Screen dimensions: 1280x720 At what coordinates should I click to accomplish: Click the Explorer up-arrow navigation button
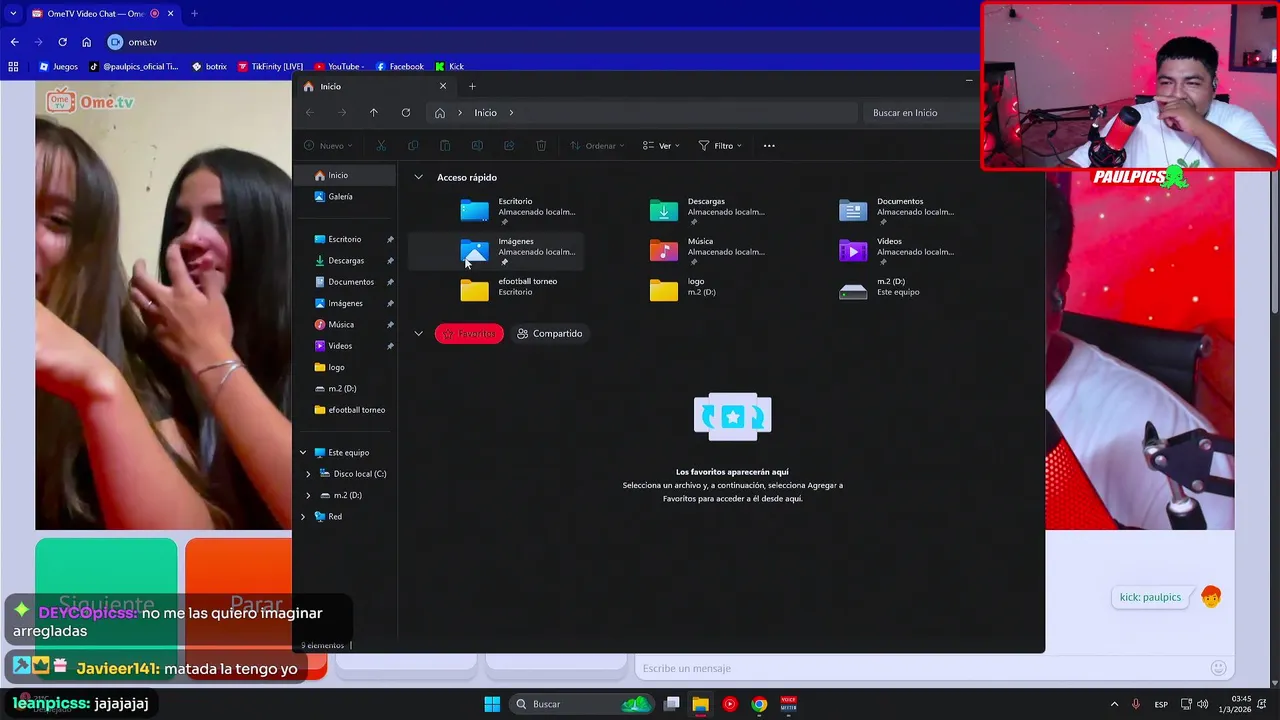click(374, 113)
